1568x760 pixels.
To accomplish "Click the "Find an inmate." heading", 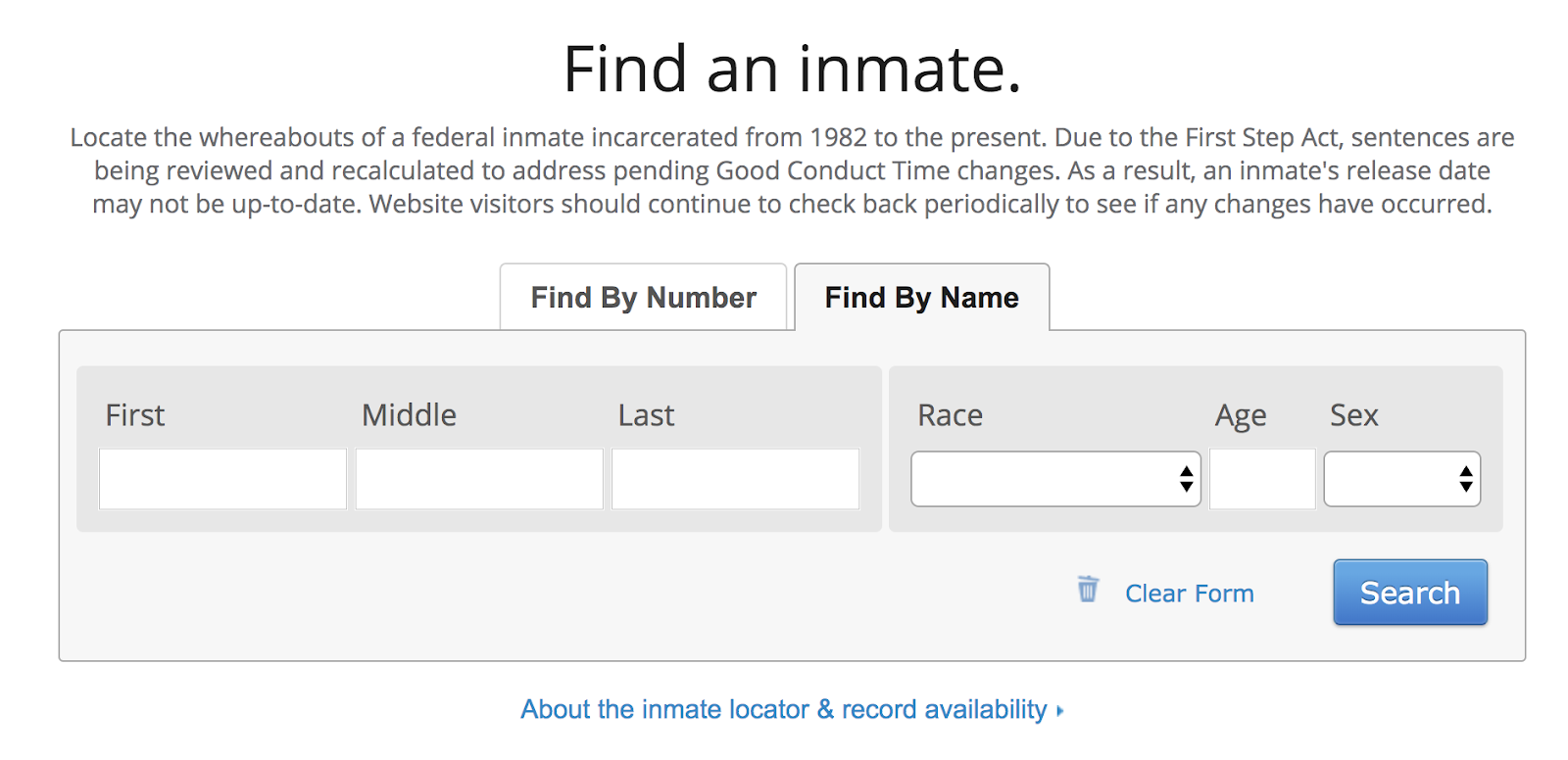I will click(x=792, y=69).
